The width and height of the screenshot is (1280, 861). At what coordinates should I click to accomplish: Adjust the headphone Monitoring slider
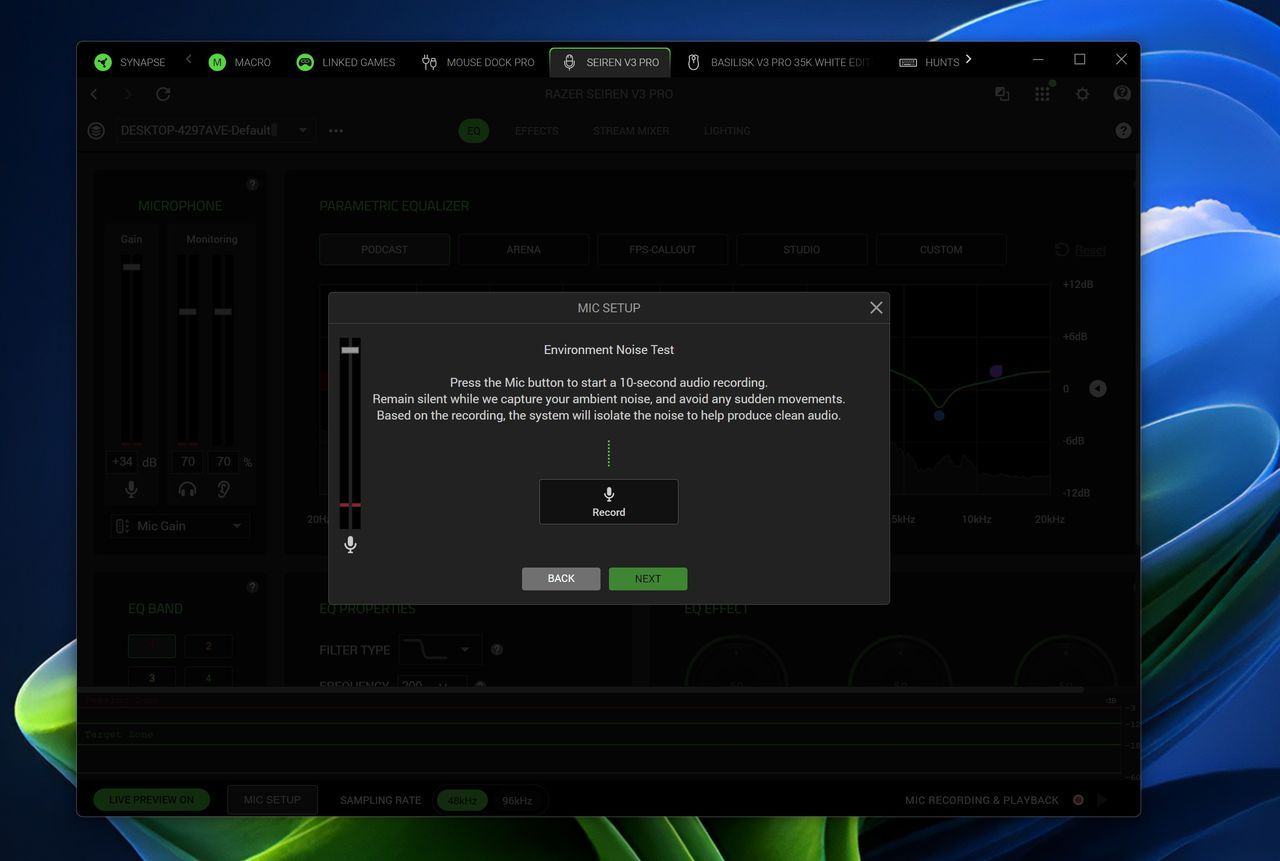(x=187, y=312)
